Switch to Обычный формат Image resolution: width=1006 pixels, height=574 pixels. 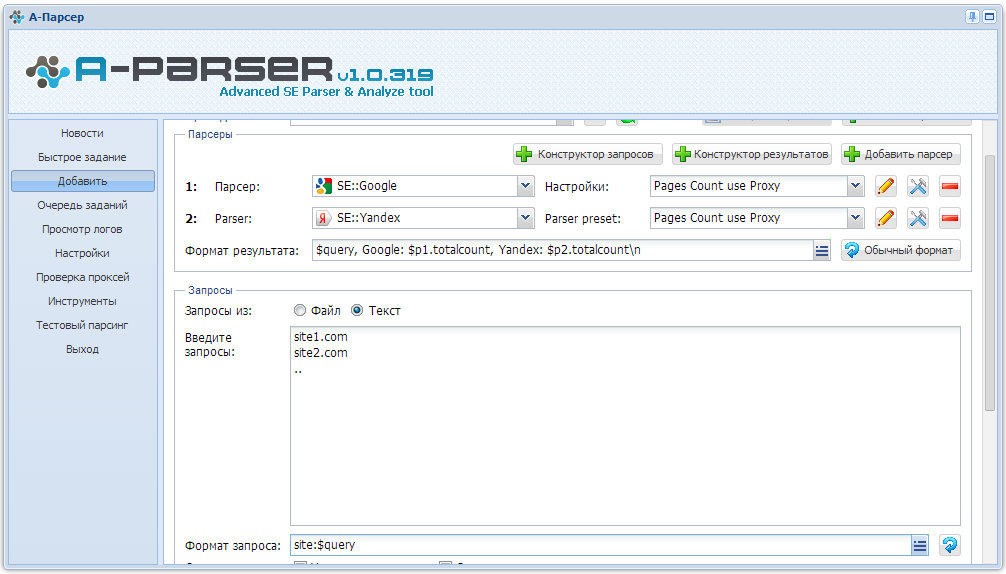click(x=901, y=250)
